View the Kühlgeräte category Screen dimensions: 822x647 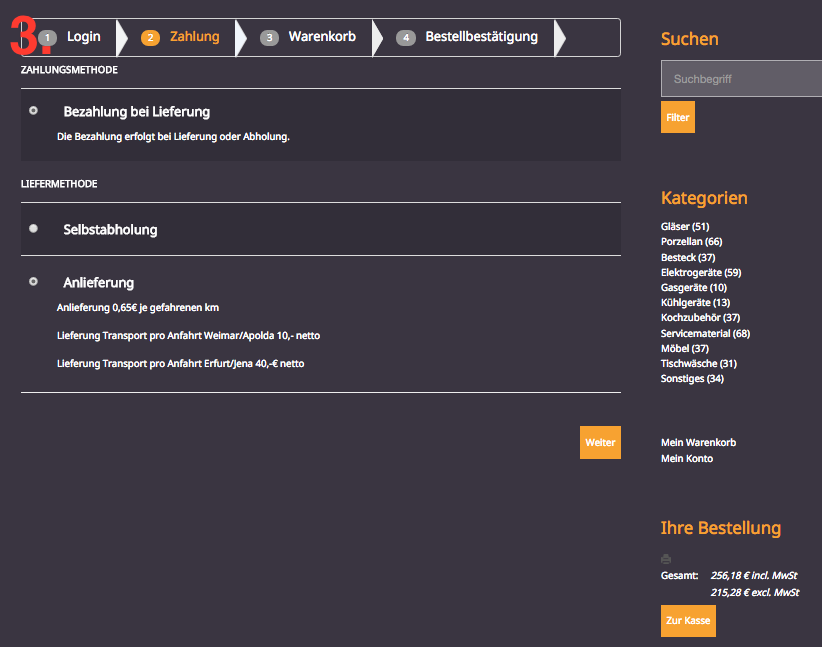pos(695,303)
